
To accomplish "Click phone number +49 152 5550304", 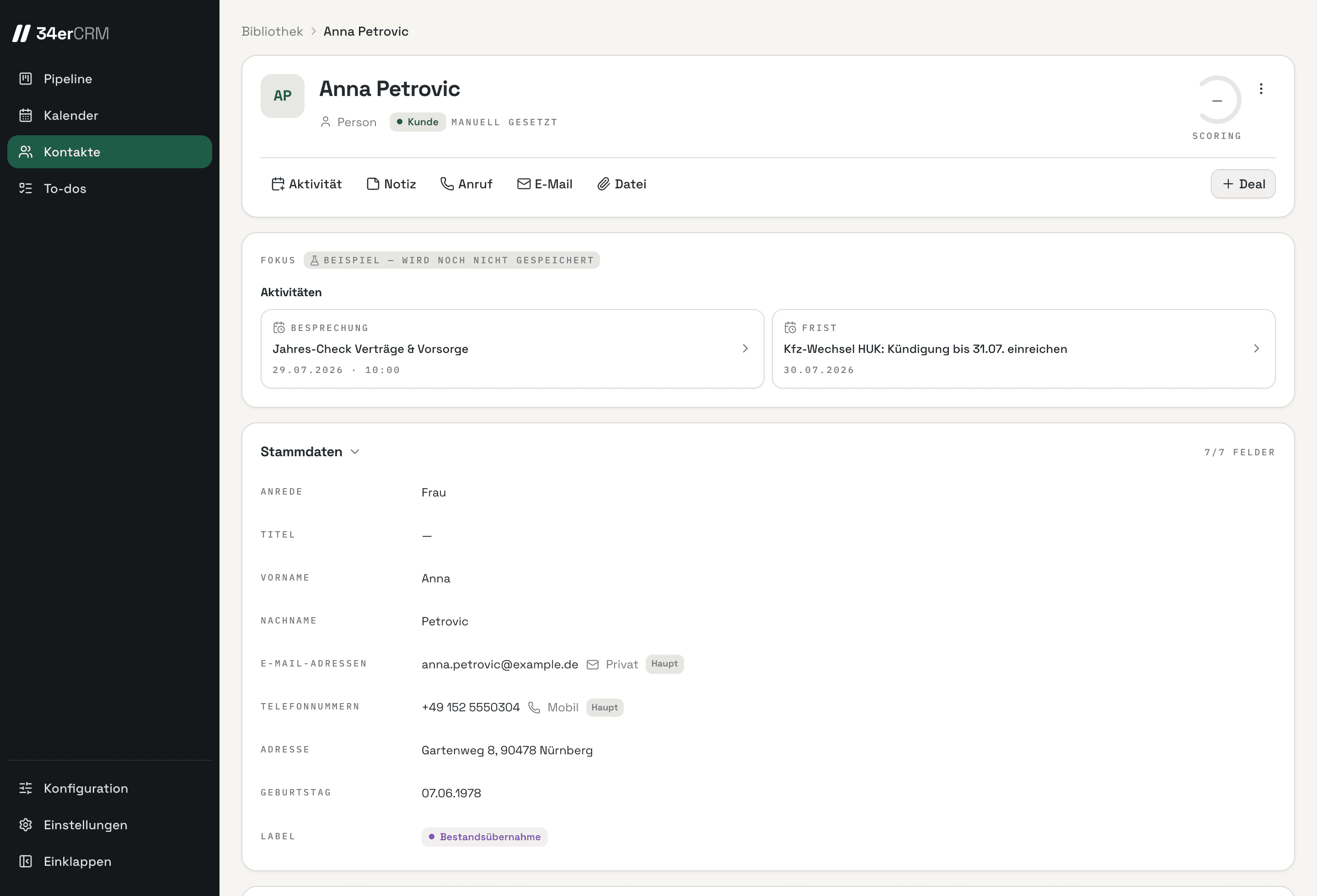I will pyautogui.click(x=471, y=707).
